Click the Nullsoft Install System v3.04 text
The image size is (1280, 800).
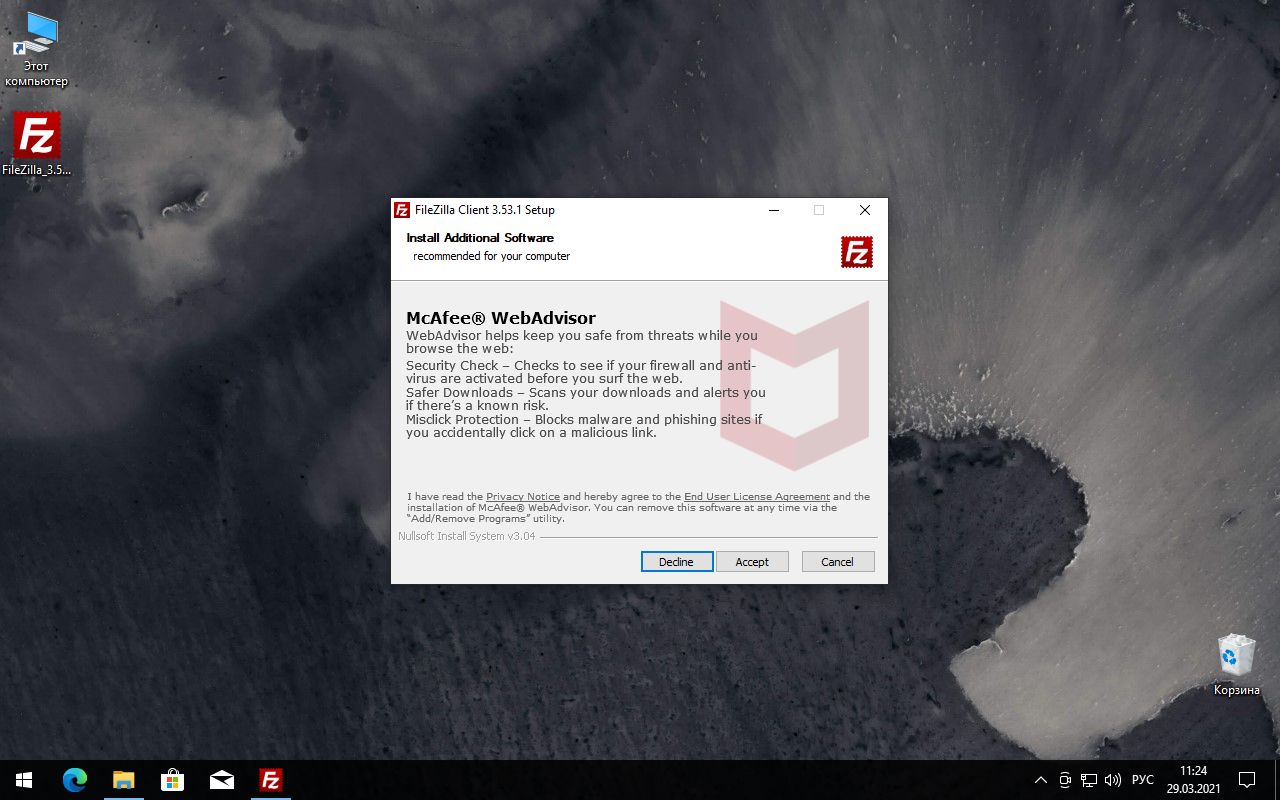467,536
